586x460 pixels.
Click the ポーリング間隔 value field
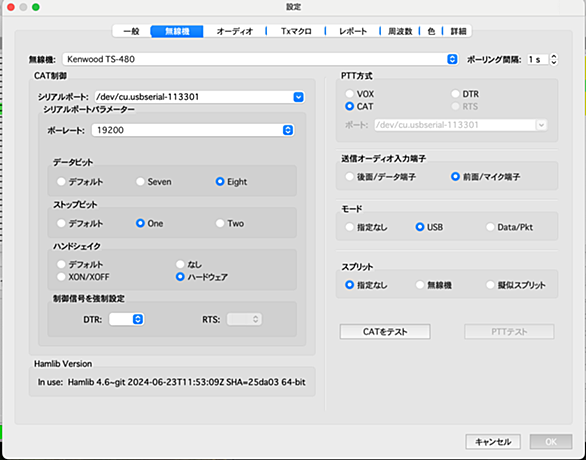(x=538, y=59)
